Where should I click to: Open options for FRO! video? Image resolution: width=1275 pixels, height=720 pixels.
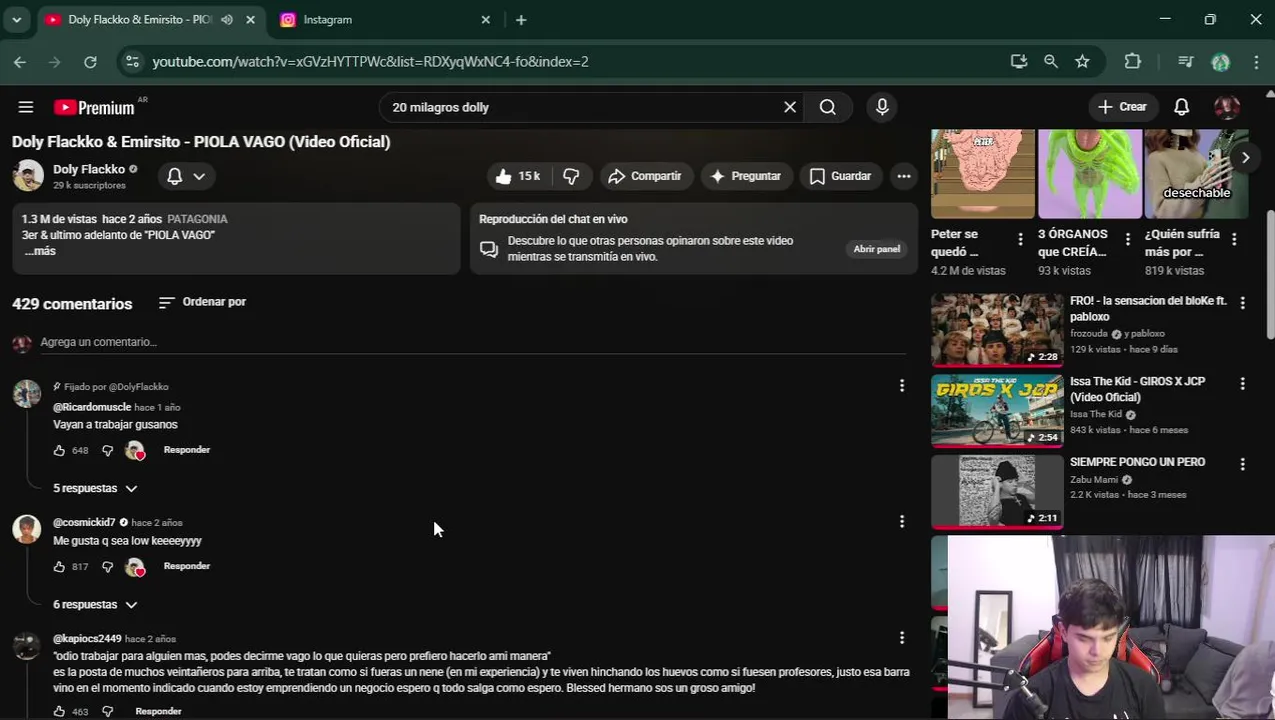1242,302
